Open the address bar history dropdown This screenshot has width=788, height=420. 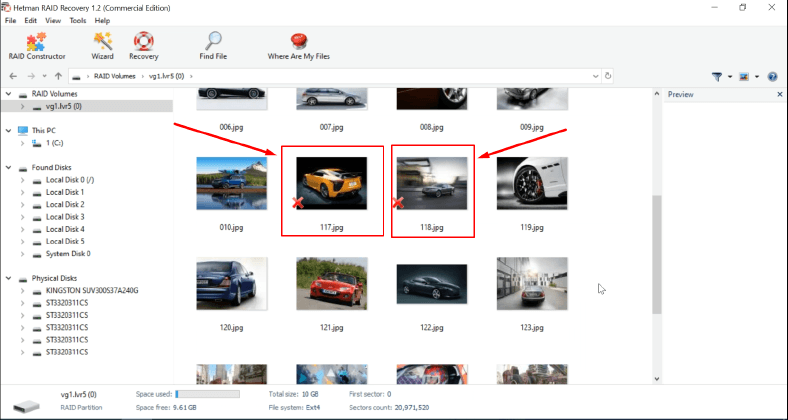(x=596, y=76)
